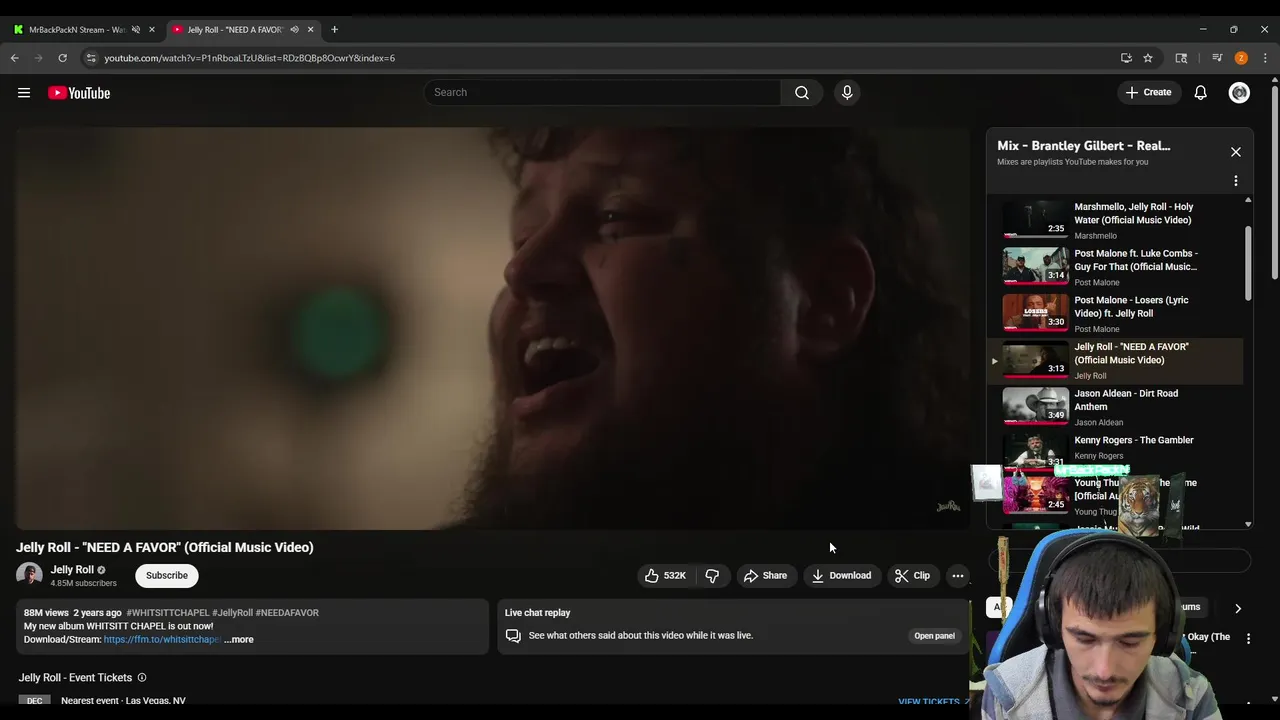Viewport: 1280px width, 720px height.
Task: Mute the Jelly Roll tab audio icon
Action: click(x=294, y=30)
